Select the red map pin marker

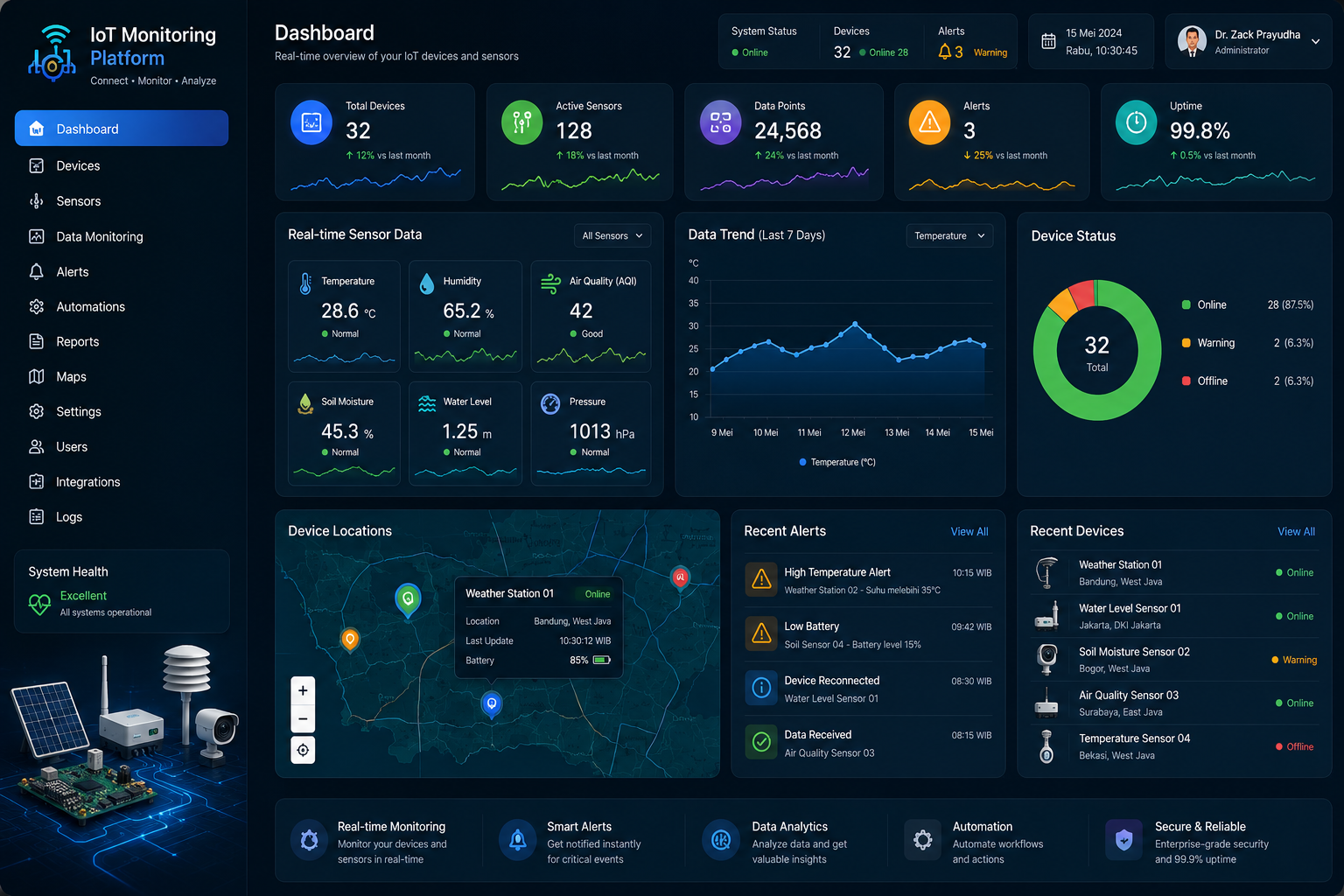[680, 577]
